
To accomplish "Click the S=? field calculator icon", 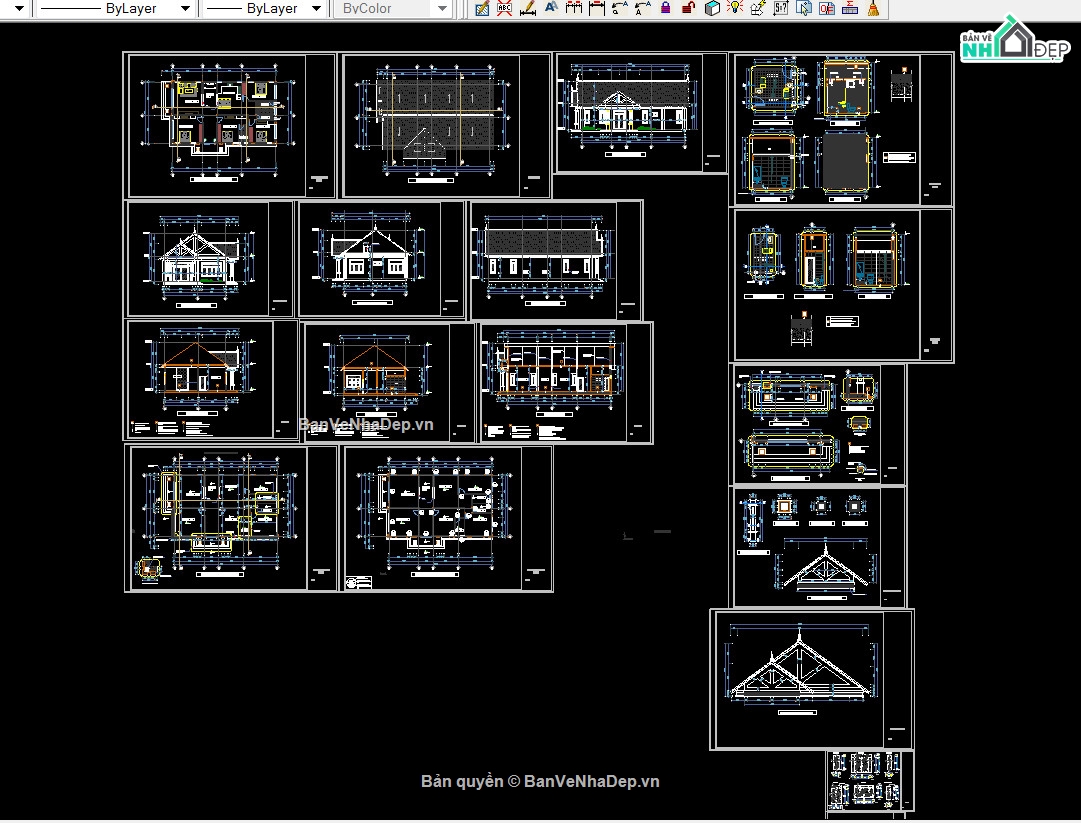I will (x=781, y=8).
